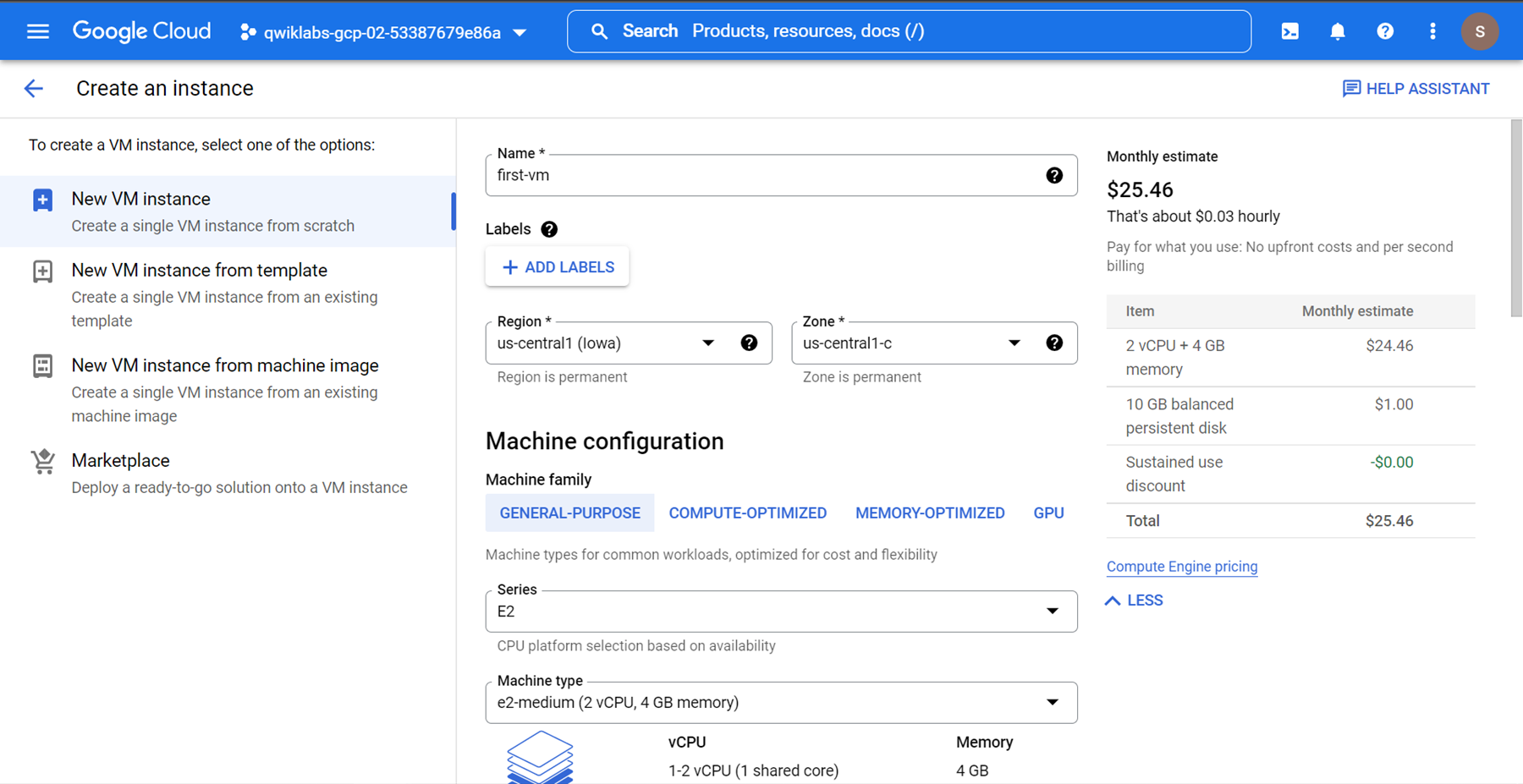Select the General-Purpose machine family tab
1523x784 pixels.
pyautogui.click(x=570, y=513)
